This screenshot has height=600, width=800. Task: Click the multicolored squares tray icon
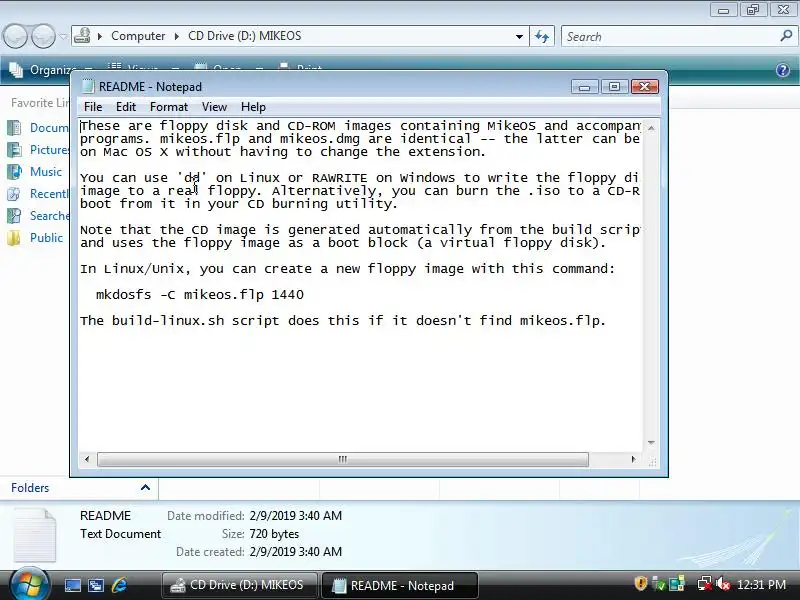pos(677,583)
